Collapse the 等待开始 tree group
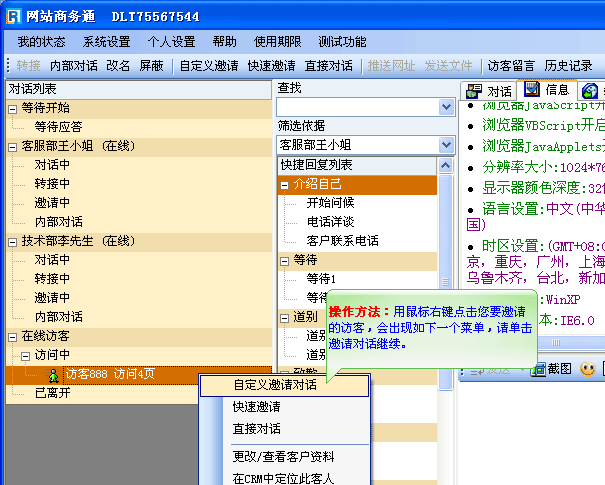 [x=12, y=108]
